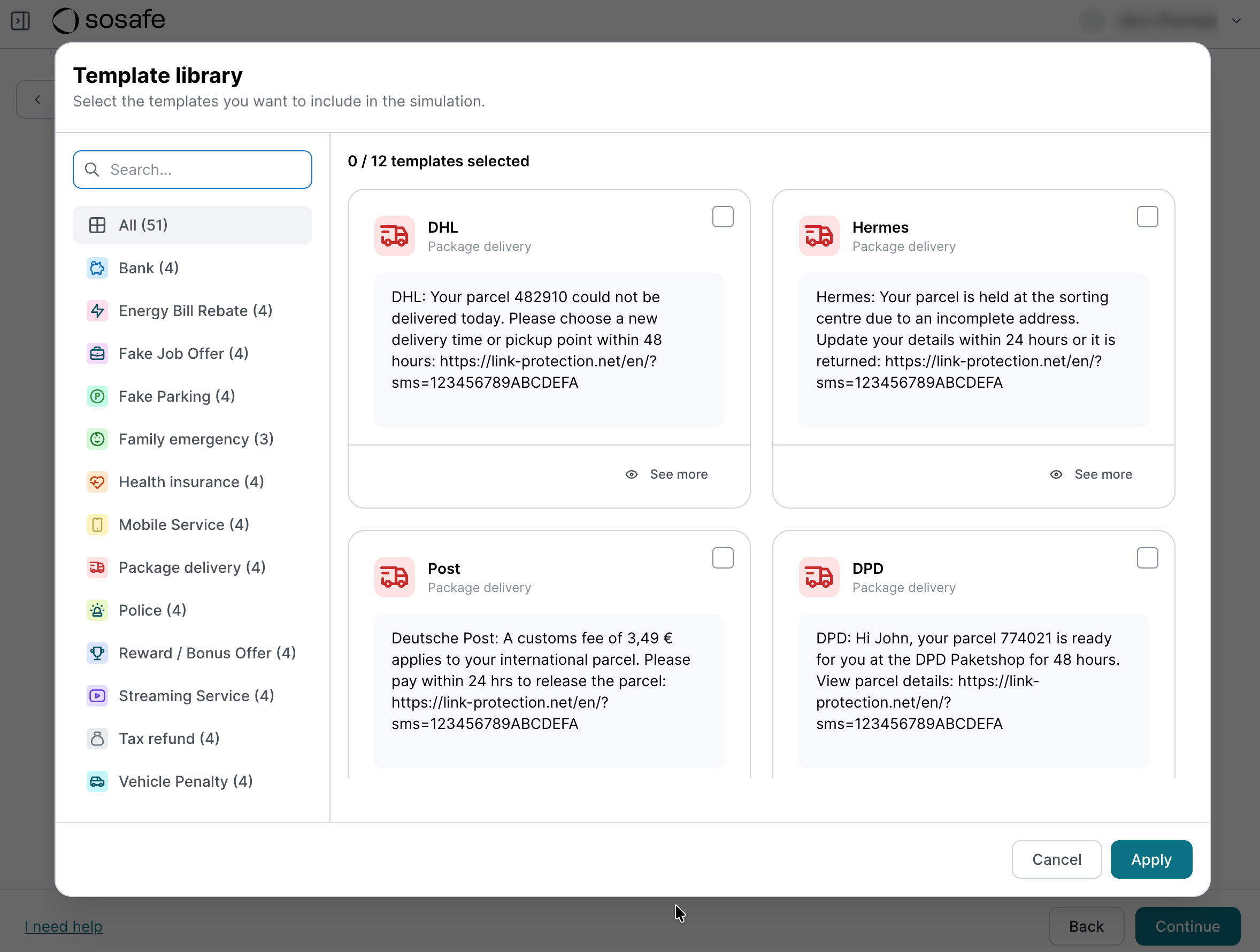Filter templates by Tax refund (4)
Viewport: 1260px width, 952px height.
click(192, 739)
